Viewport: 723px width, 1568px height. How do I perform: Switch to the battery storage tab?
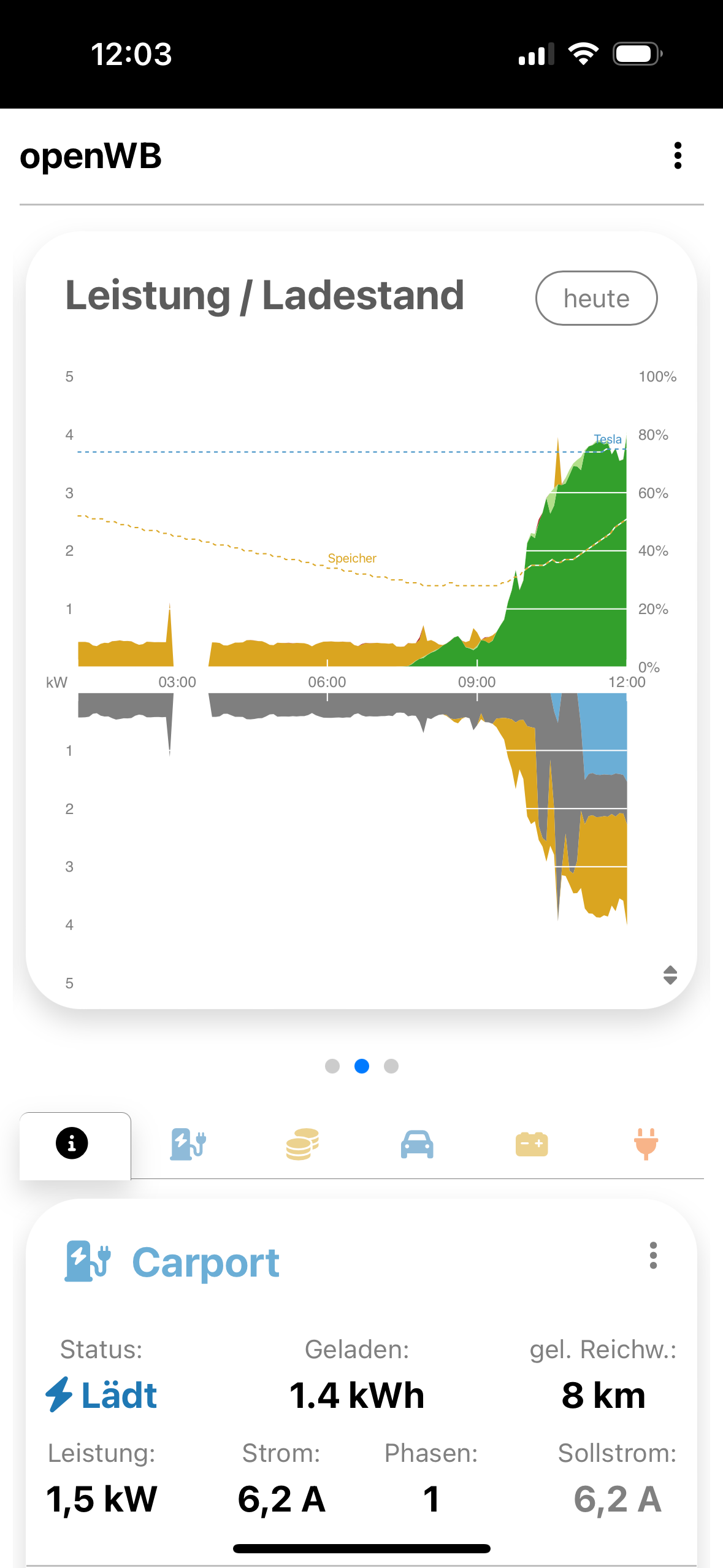click(532, 1144)
